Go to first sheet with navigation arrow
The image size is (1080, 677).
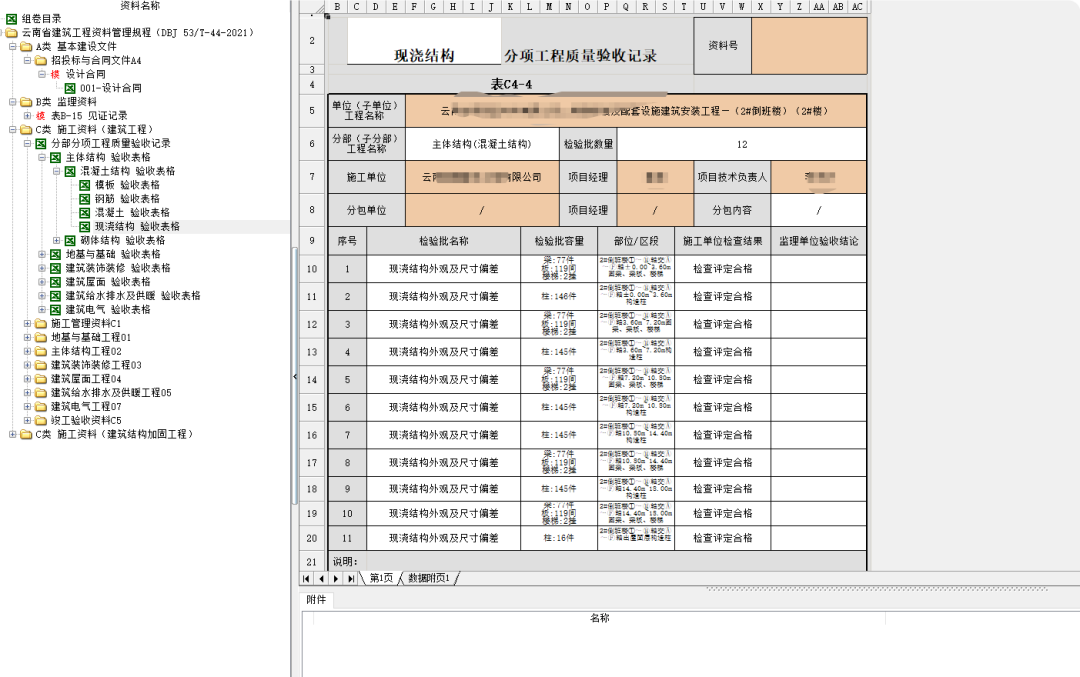(x=307, y=579)
